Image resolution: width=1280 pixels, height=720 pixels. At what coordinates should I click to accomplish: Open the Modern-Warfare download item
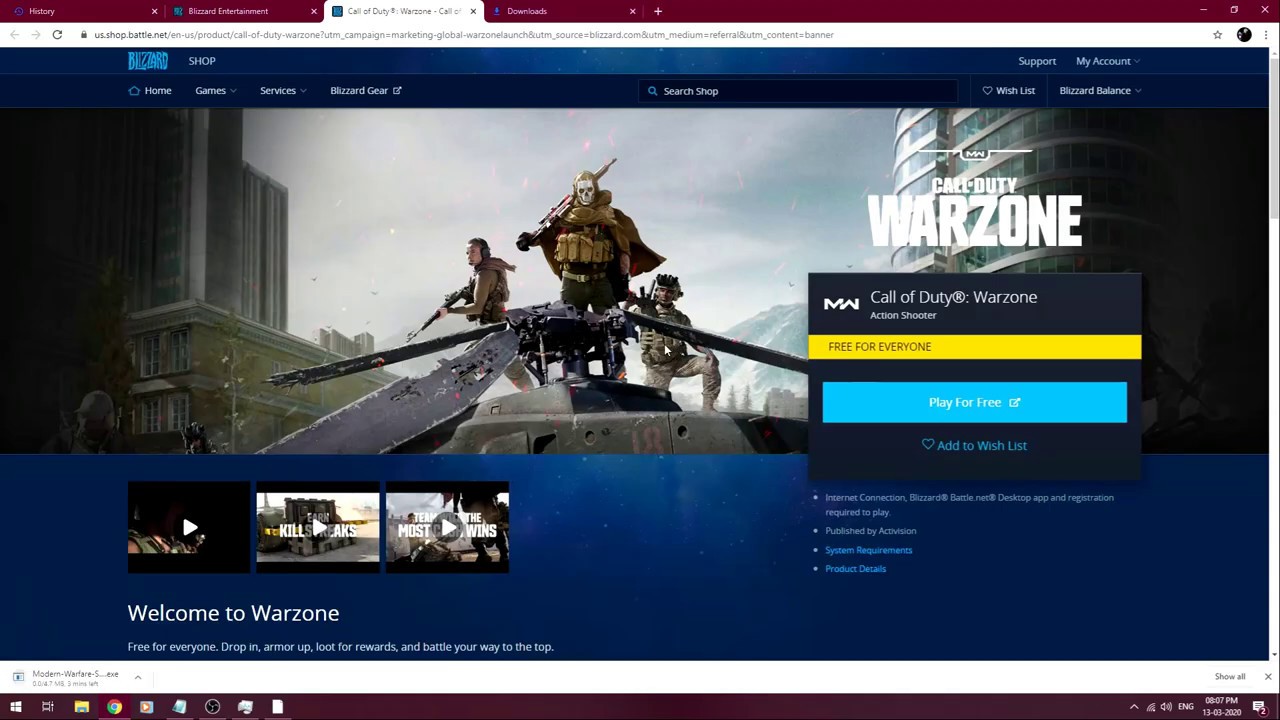tap(66, 677)
